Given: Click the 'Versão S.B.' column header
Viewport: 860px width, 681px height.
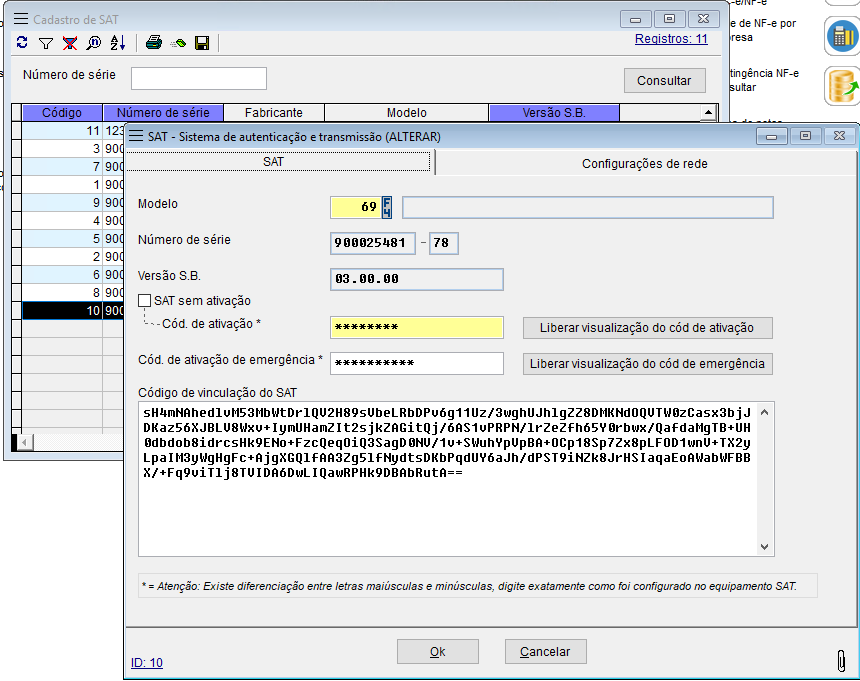Looking at the screenshot, I should tap(554, 113).
